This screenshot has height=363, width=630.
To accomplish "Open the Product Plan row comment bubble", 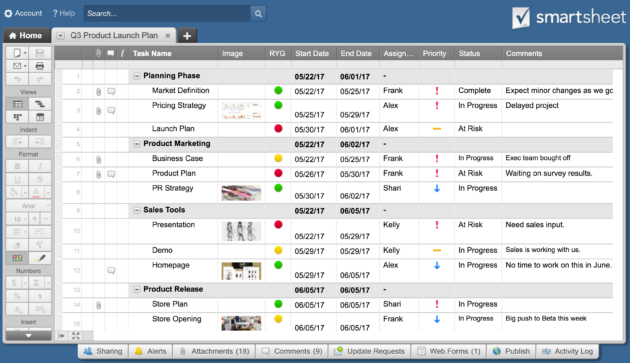I will pos(111,174).
